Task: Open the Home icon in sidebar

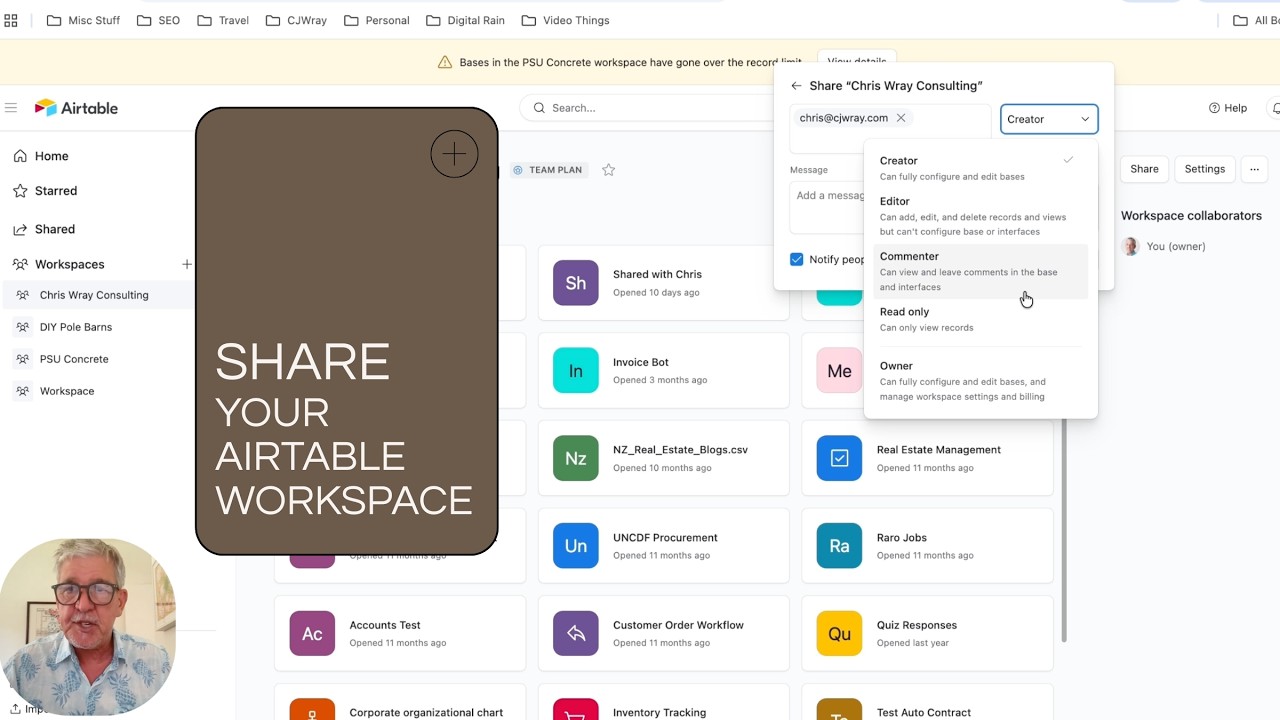Action: (20, 156)
